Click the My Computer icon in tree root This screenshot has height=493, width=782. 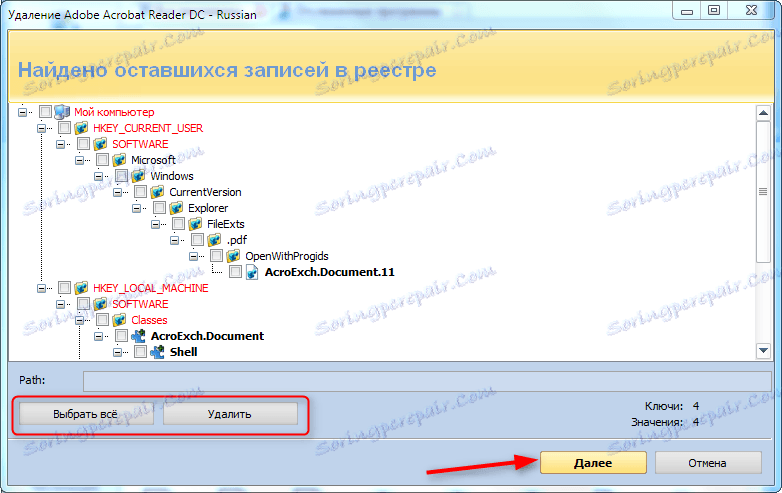pos(62,112)
